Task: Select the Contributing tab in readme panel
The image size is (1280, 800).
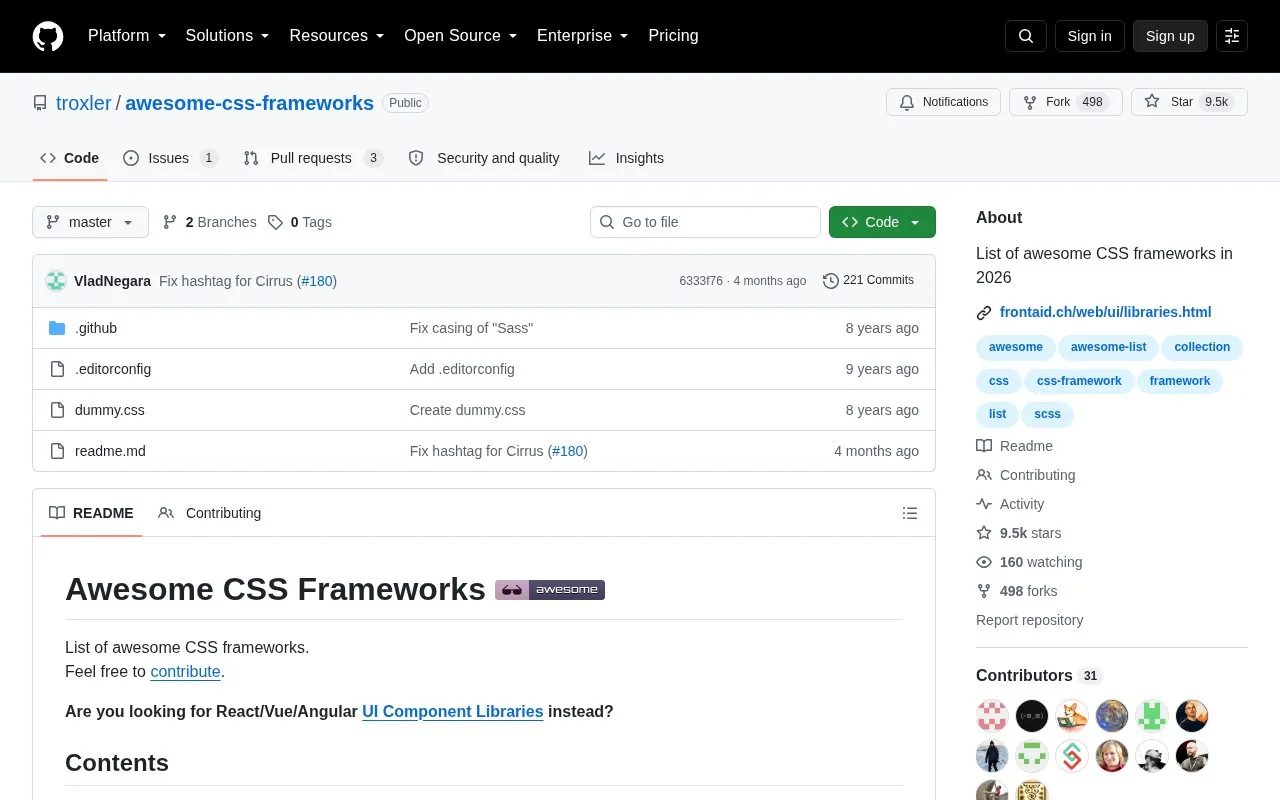Action: pyautogui.click(x=210, y=513)
